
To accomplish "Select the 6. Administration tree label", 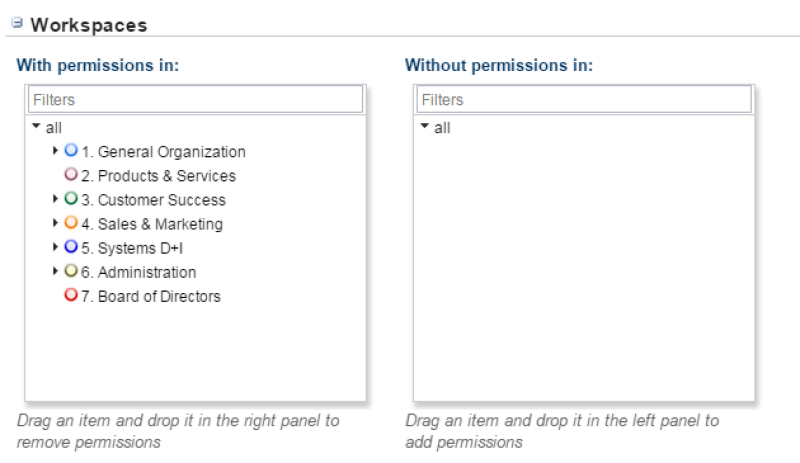I will click(139, 273).
